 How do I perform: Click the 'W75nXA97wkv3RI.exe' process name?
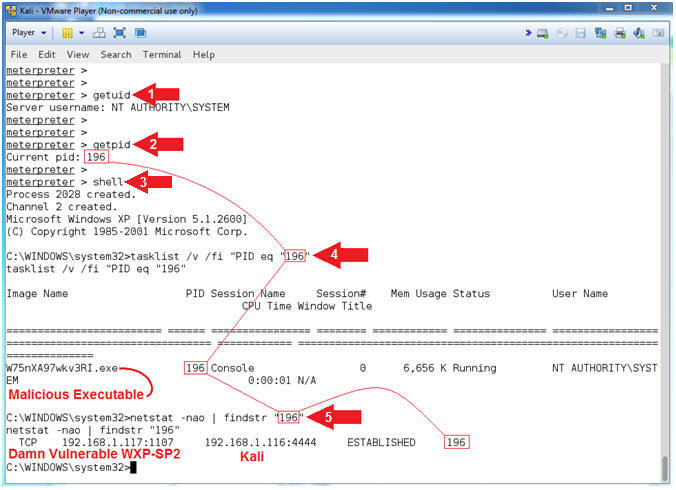[x=62, y=368]
